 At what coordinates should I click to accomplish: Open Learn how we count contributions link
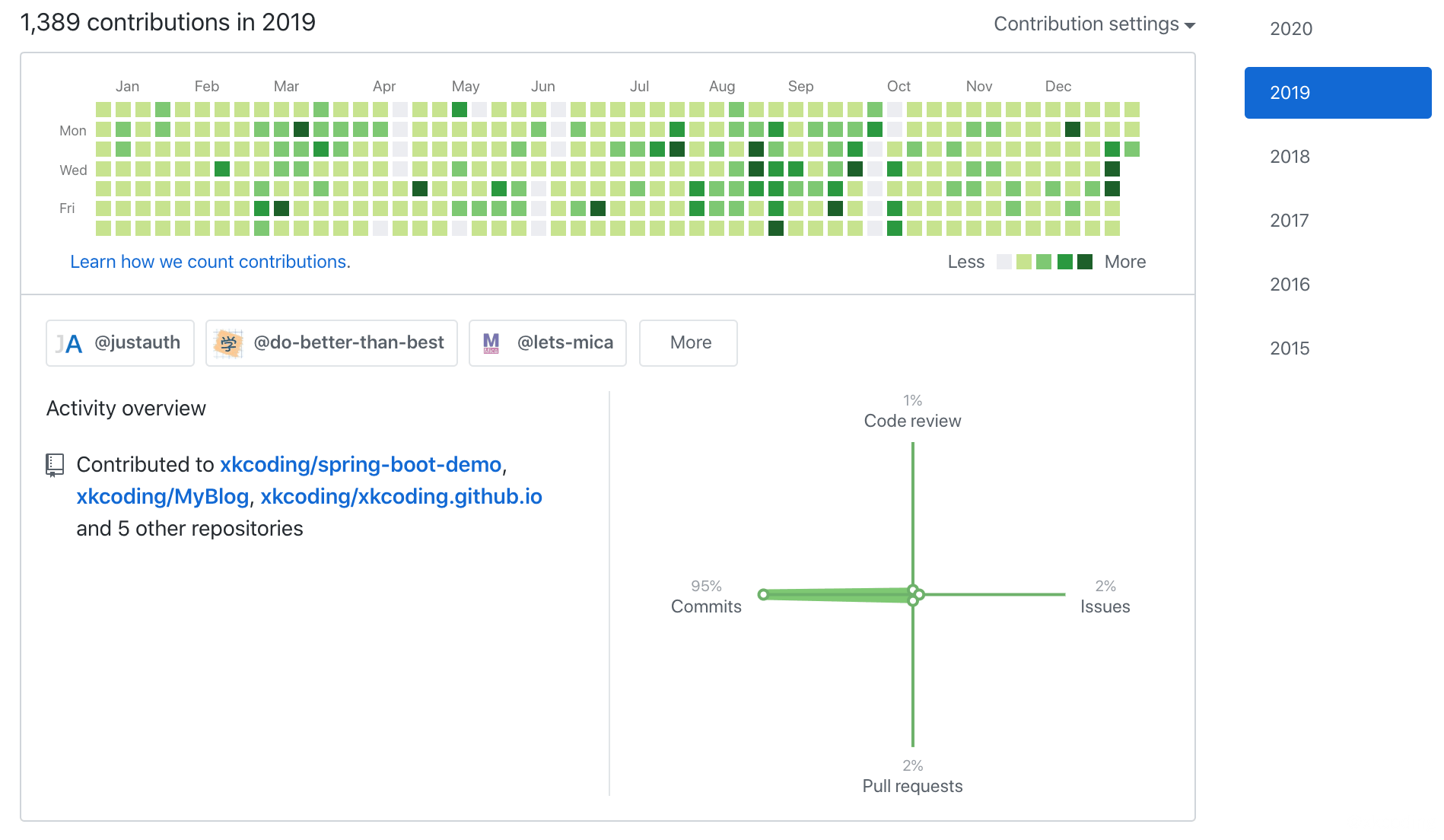point(210,262)
